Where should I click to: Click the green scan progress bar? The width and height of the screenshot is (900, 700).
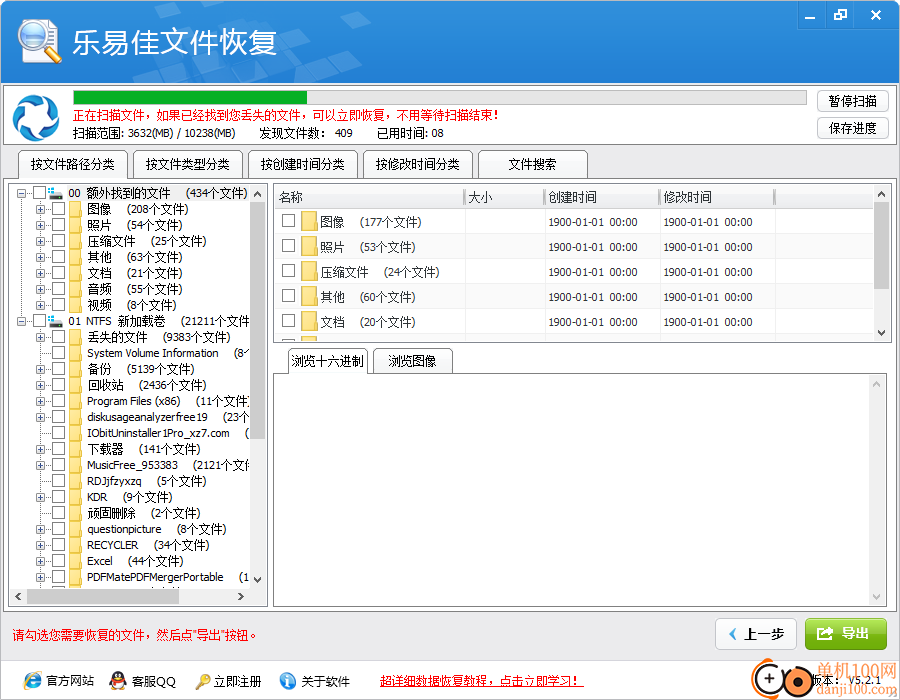pyautogui.click(x=190, y=98)
